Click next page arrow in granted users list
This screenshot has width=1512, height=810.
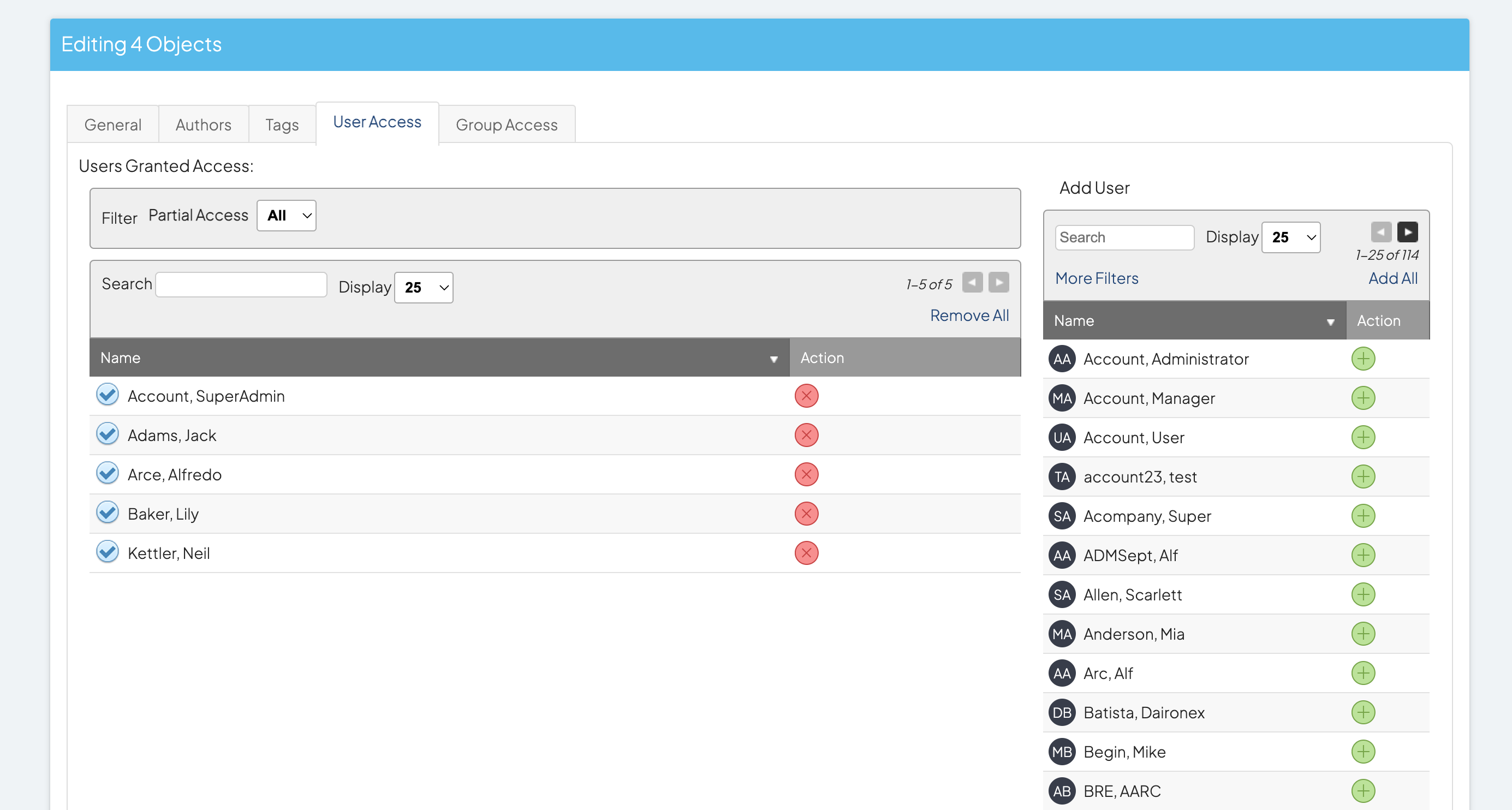[x=998, y=282]
